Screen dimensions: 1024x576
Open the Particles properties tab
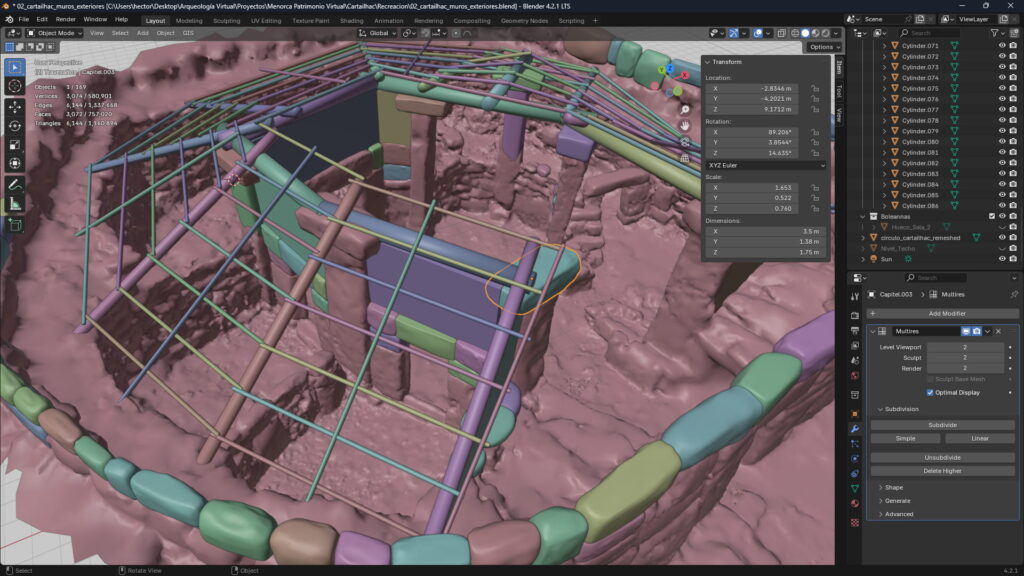pos(855,443)
